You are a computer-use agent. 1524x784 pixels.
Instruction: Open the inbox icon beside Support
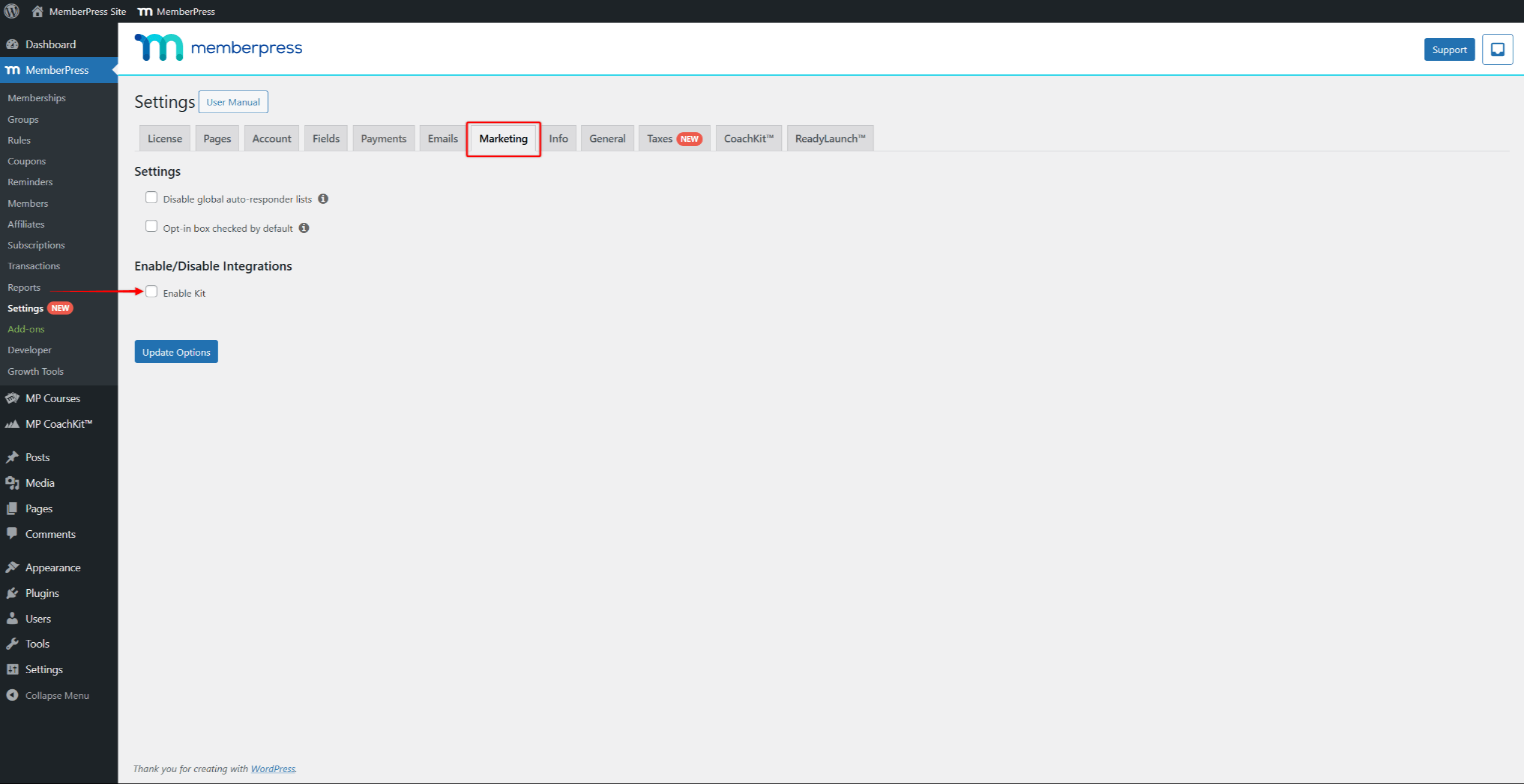pyautogui.click(x=1497, y=49)
